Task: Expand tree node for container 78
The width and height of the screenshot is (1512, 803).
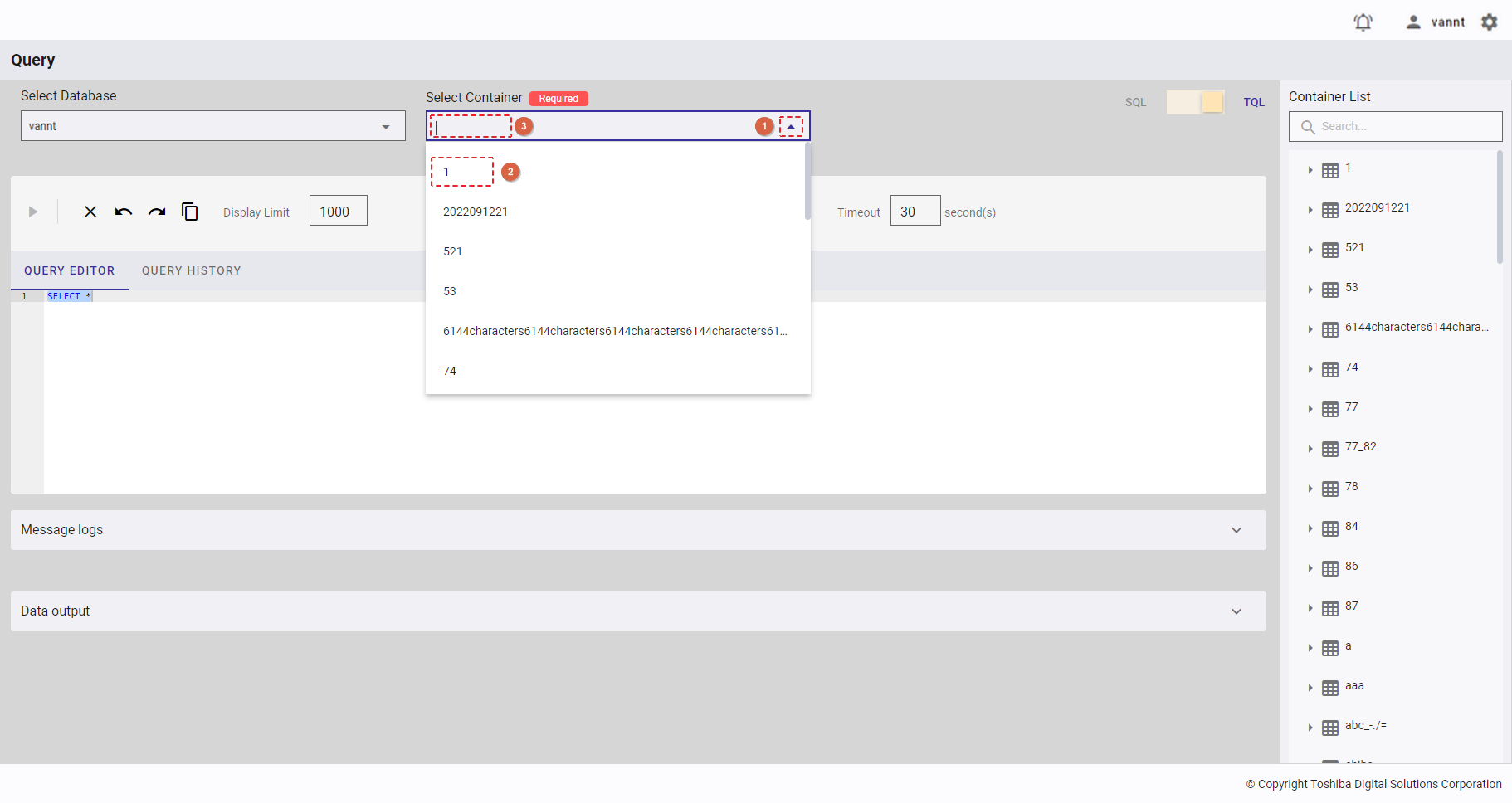Action: (x=1310, y=489)
